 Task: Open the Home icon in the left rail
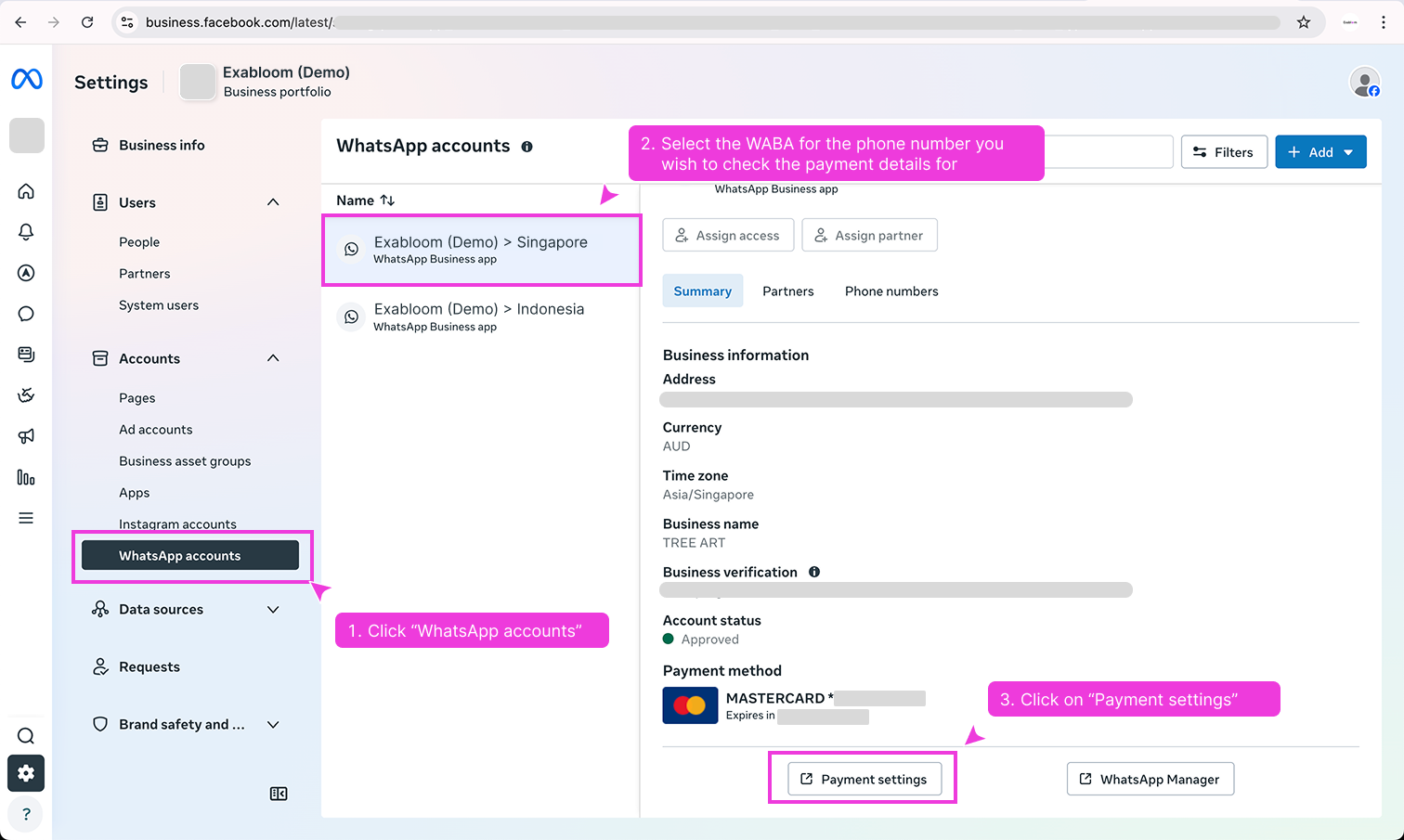pyautogui.click(x=26, y=191)
